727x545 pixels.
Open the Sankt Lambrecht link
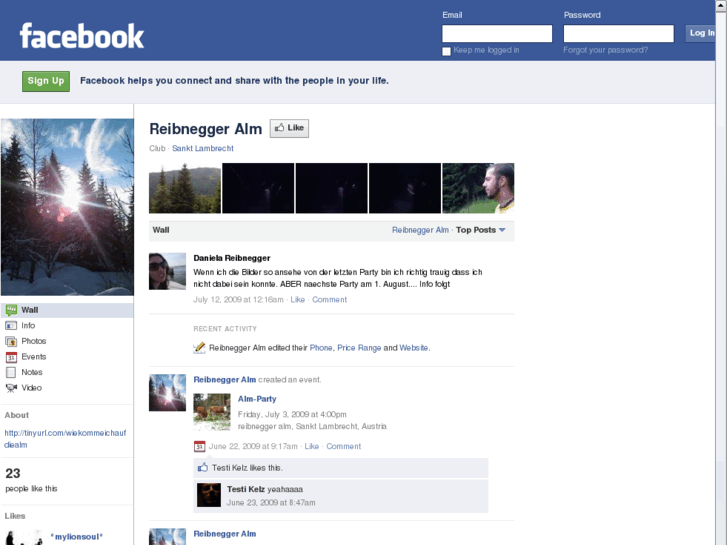(x=203, y=148)
